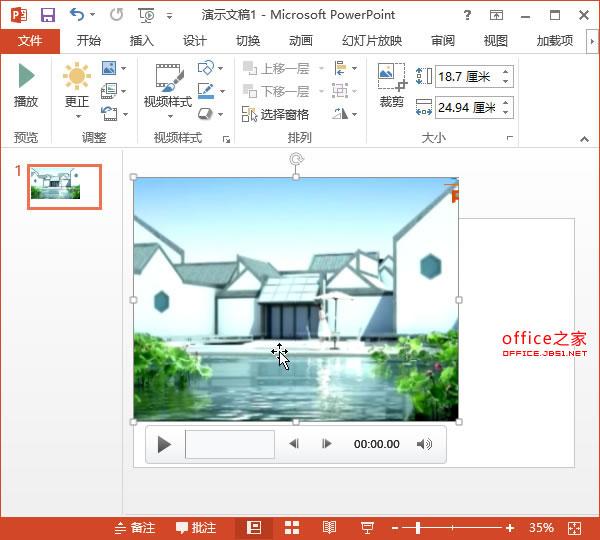Increase the video width stepper
Image resolution: width=600 pixels, height=540 pixels.
506,103
